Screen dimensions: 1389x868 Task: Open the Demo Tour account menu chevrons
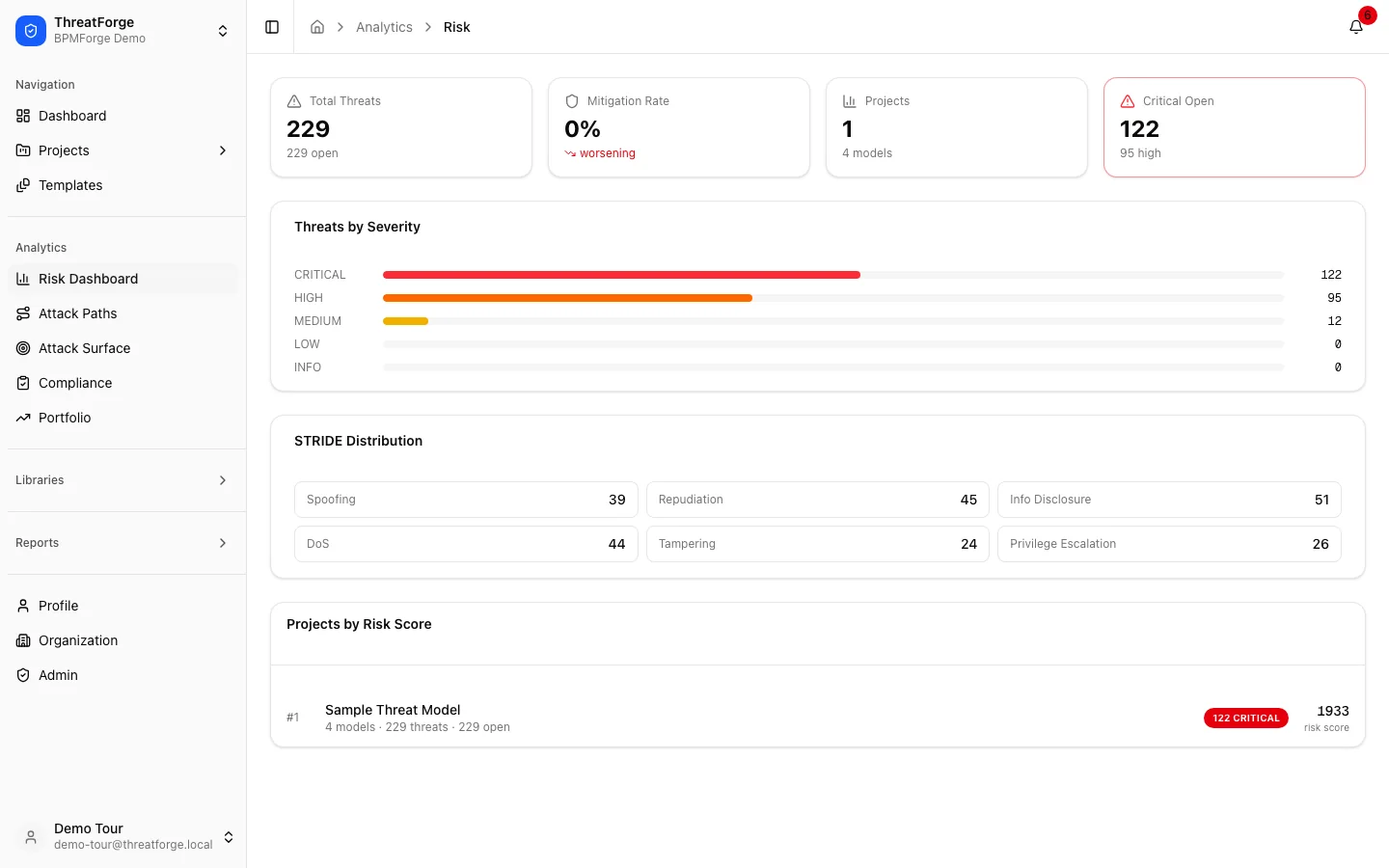[x=229, y=837]
